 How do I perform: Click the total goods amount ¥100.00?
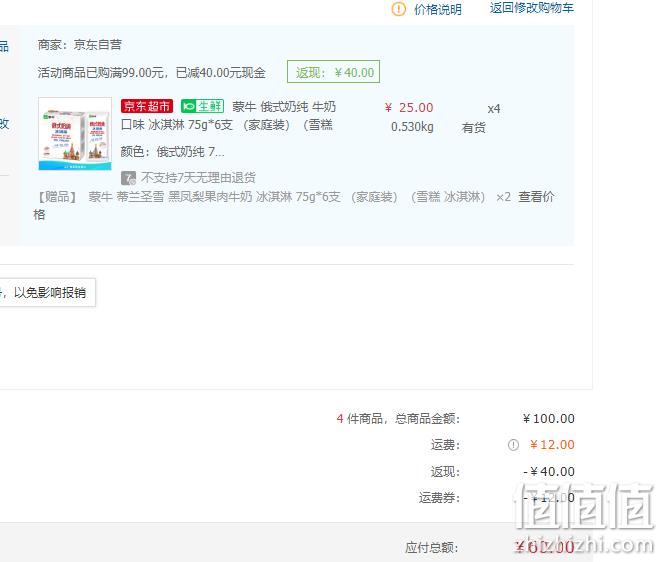(x=548, y=419)
